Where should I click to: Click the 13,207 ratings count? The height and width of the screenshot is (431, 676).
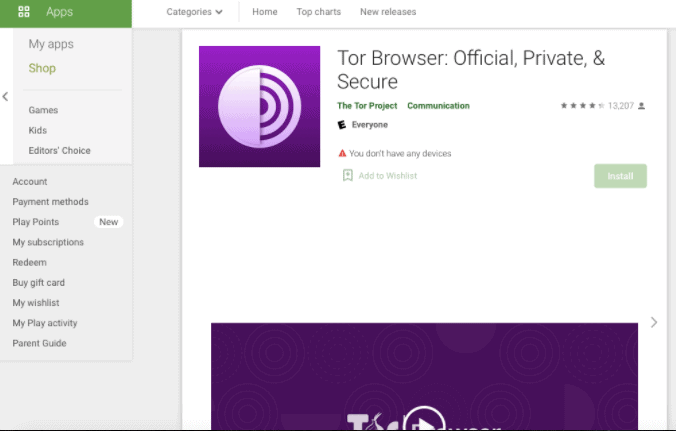click(x=621, y=106)
